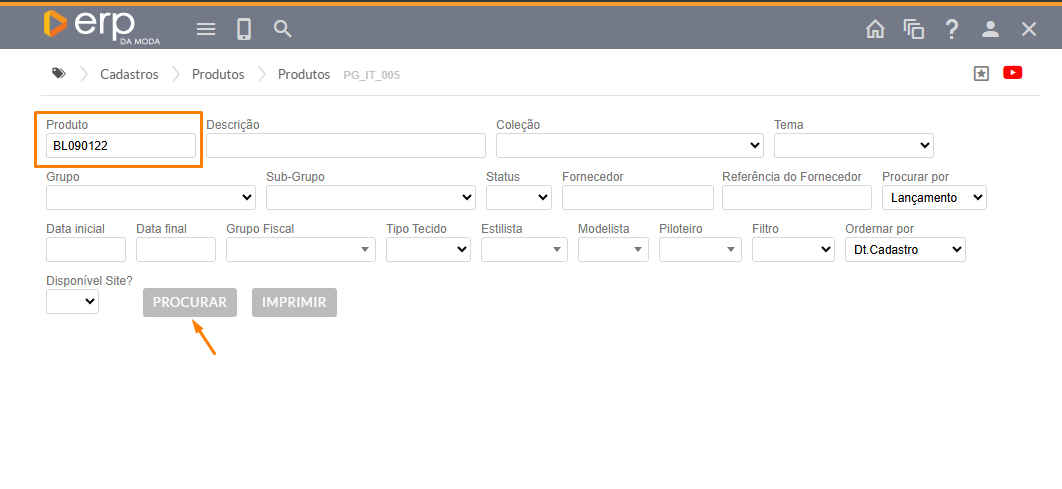Click the help question mark icon

pyautogui.click(x=952, y=29)
